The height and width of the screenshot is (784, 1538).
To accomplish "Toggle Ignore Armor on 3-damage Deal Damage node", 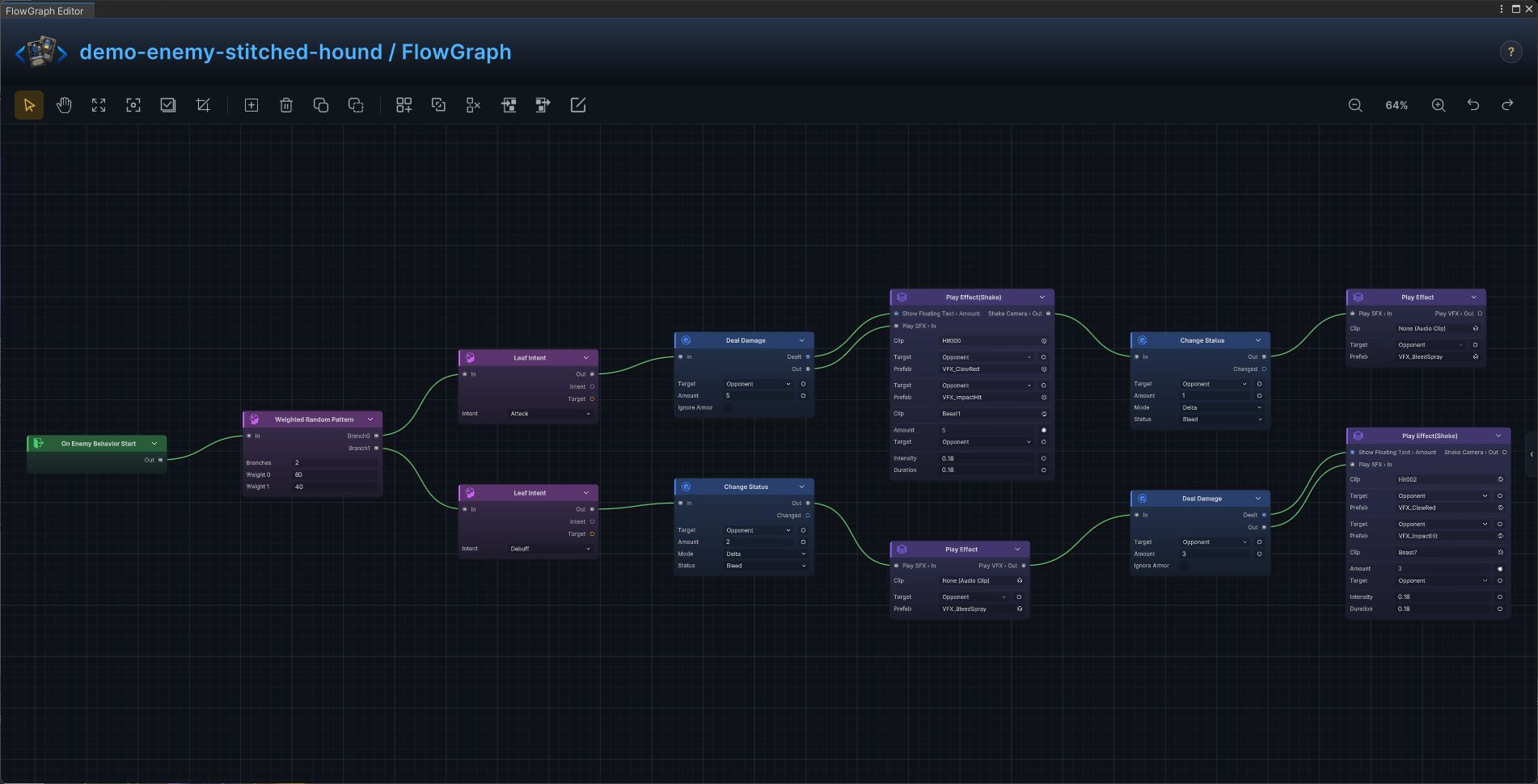I will pyautogui.click(x=1184, y=566).
